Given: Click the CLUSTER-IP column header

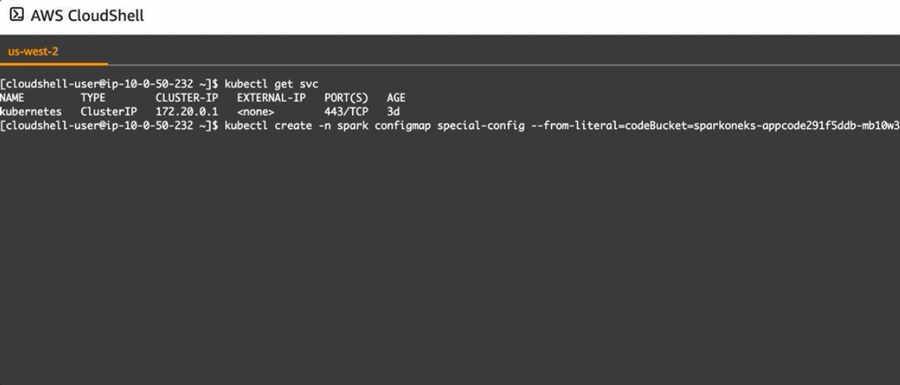Looking at the screenshot, I should 187,98.
